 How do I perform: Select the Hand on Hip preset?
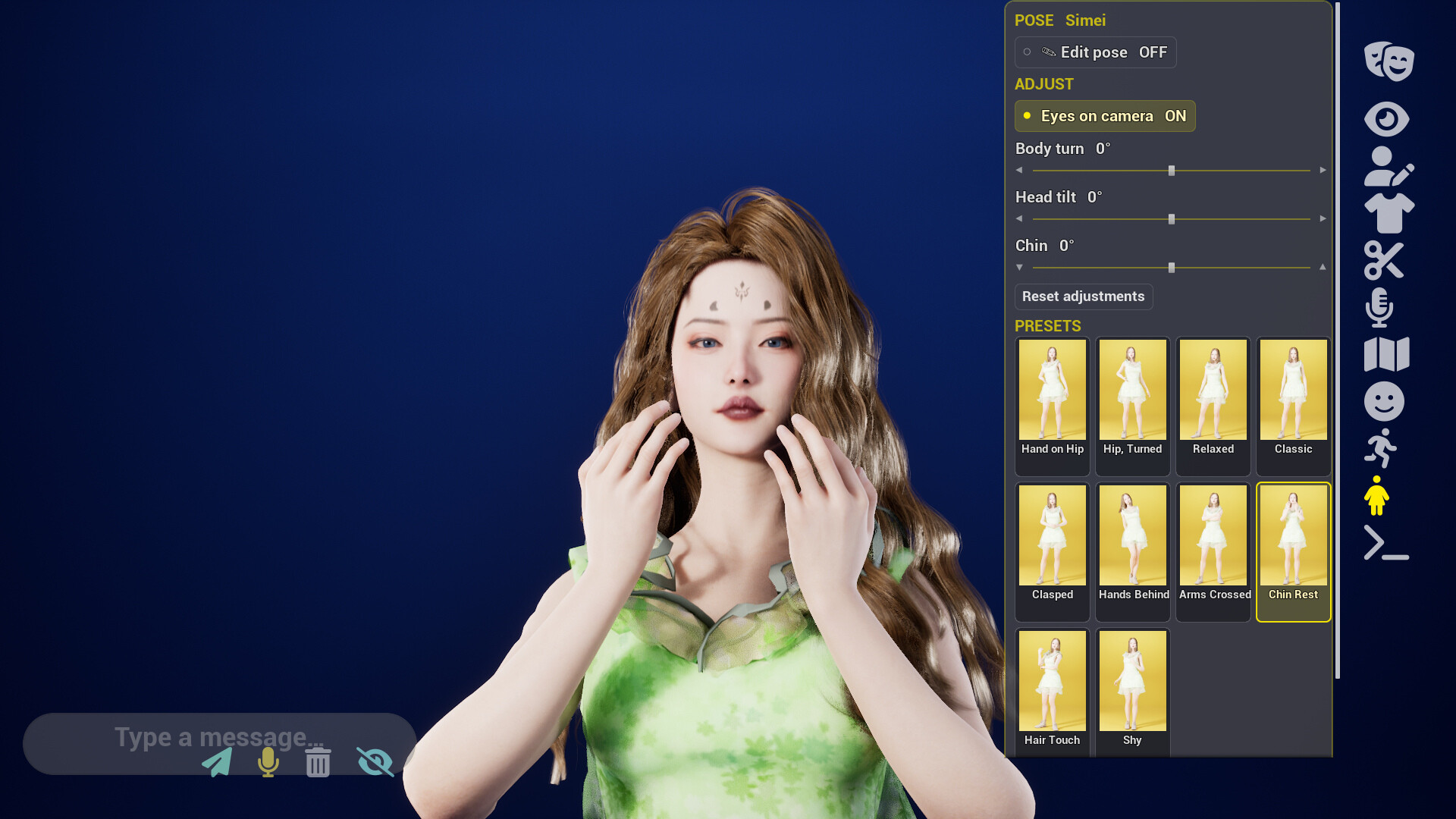[x=1053, y=406]
